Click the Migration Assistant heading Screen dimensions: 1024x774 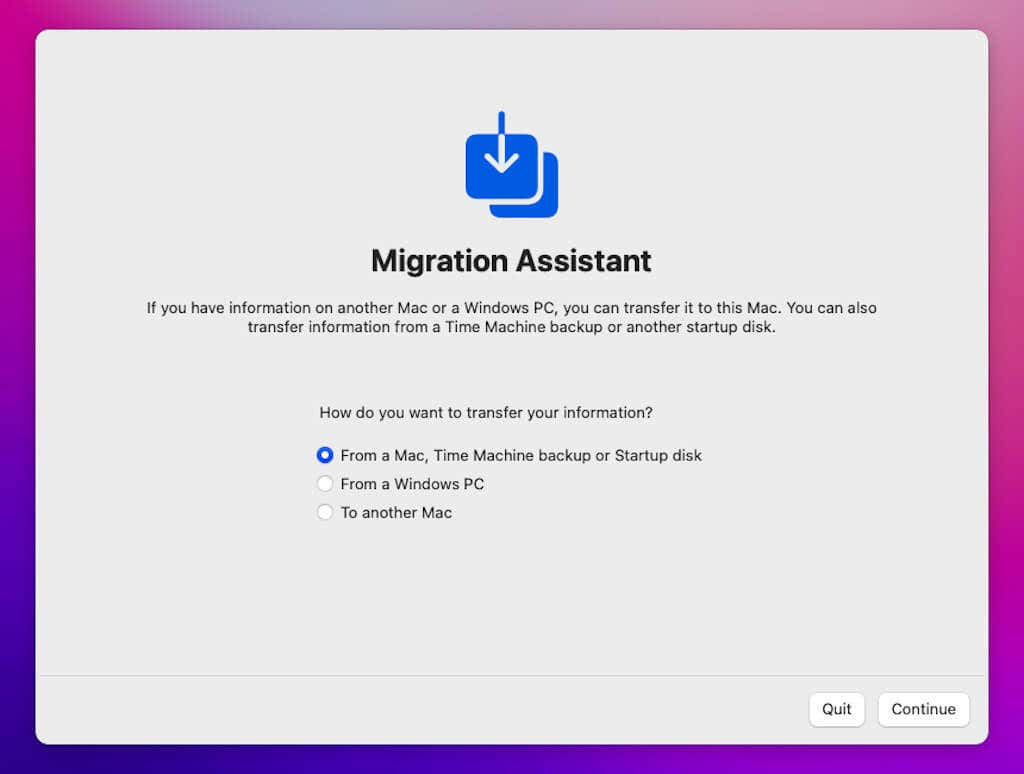tap(511, 261)
